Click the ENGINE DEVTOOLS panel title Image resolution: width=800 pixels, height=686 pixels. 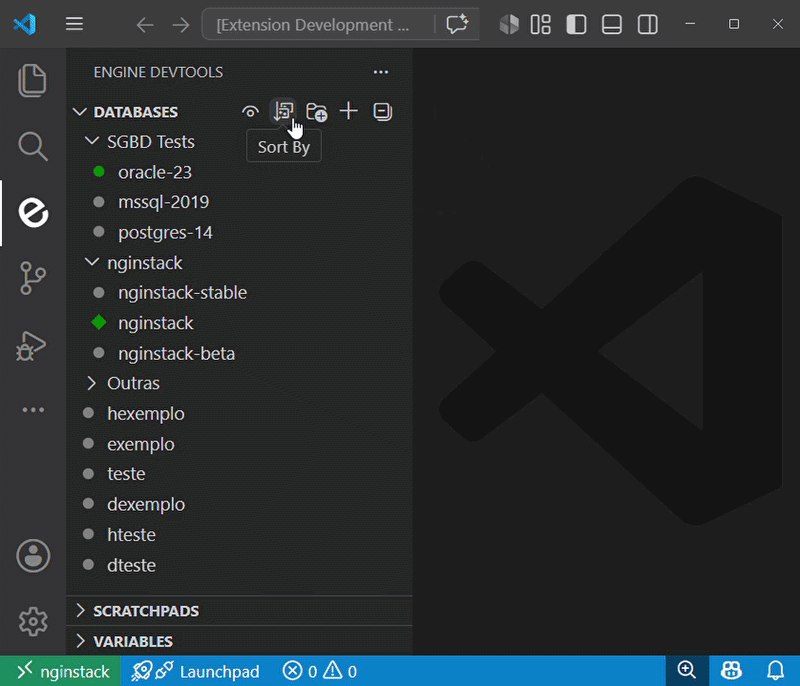(x=158, y=72)
